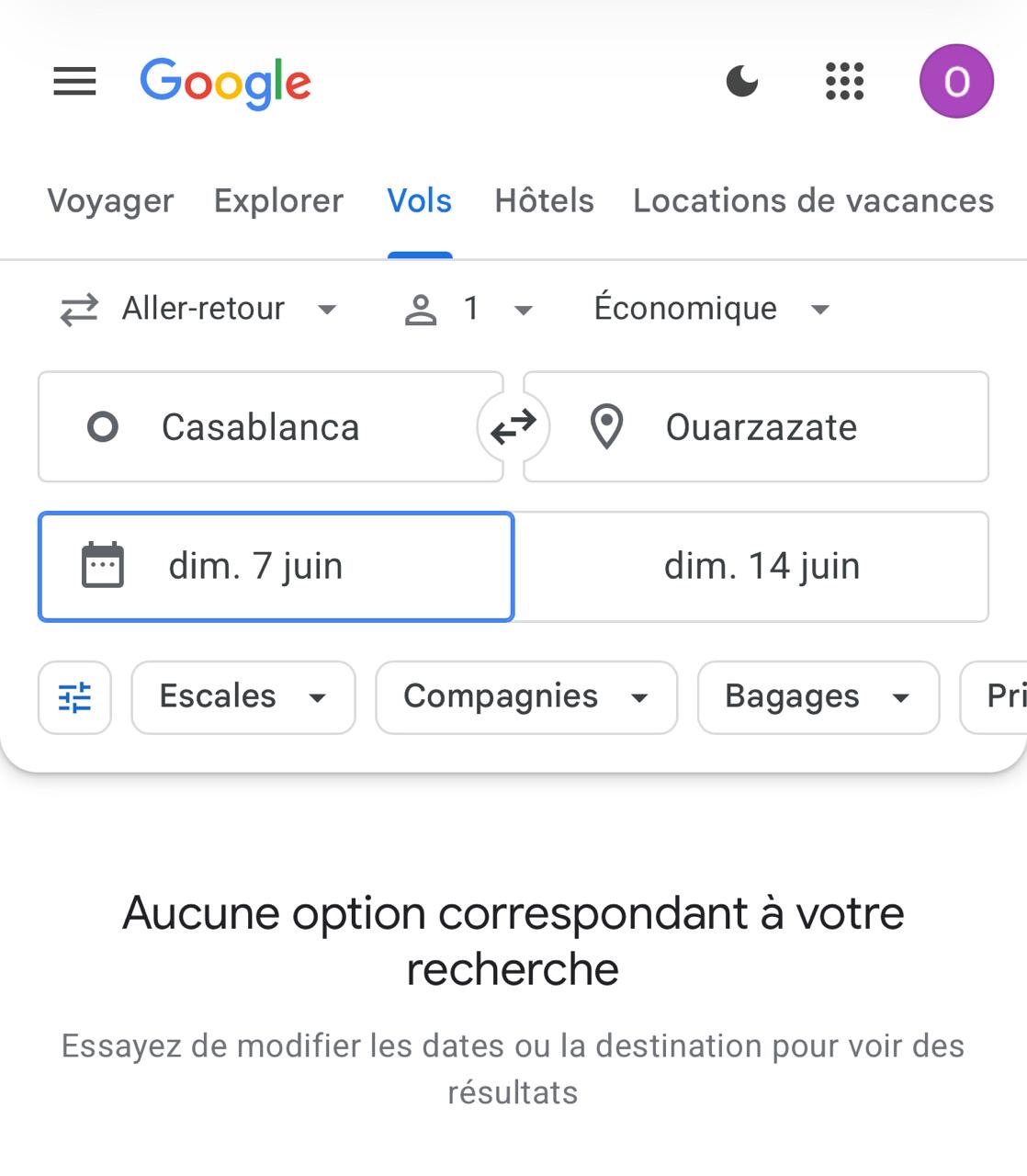Switch to the Explorer tab
This screenshot has height=1176, width=1027.
tap(278, 200)
